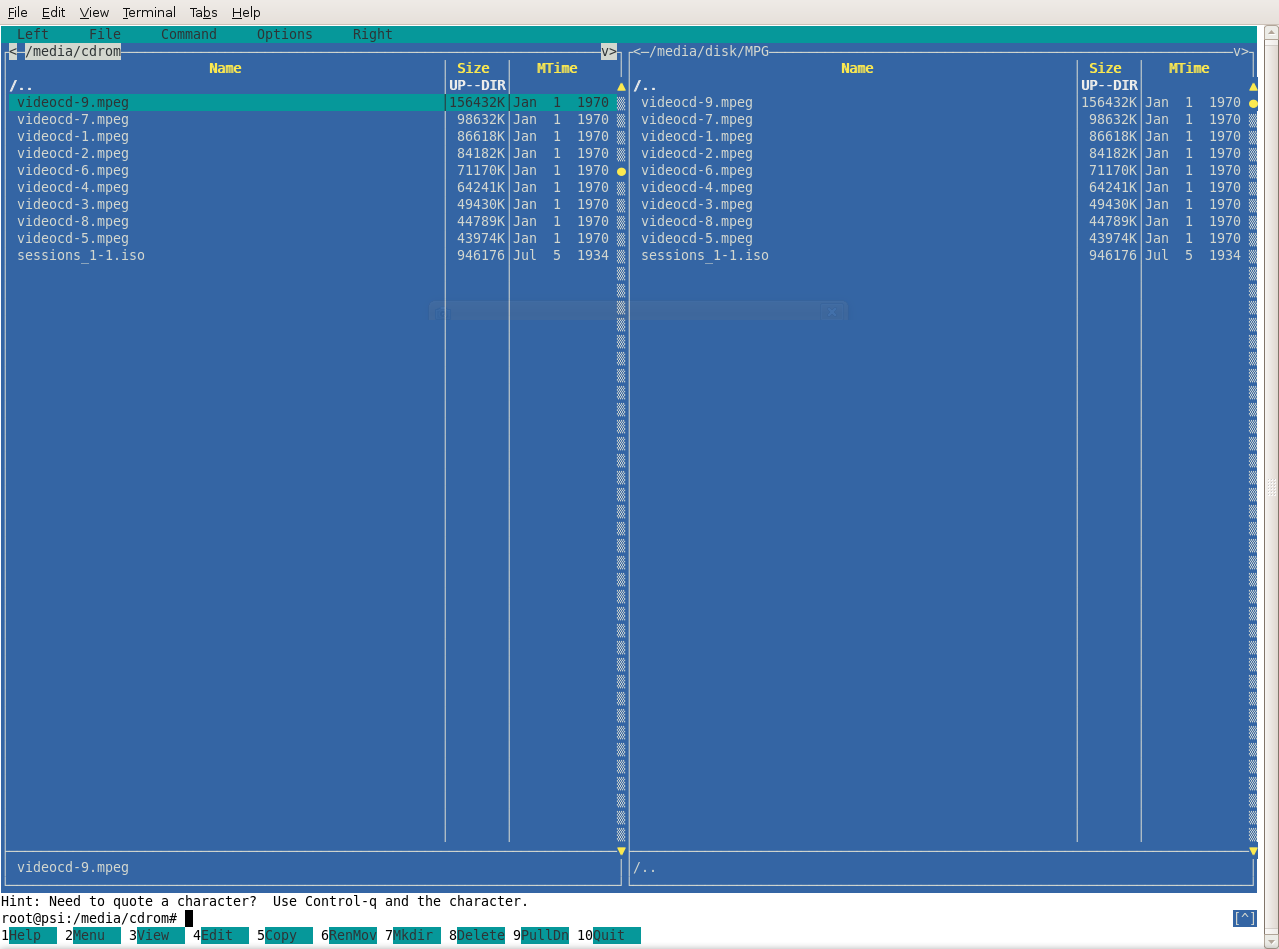The height and width of the screenshot is (949, 1279).
Task: Click the left panel's vertical scrollbar track
Action: [x=621, y=500]
